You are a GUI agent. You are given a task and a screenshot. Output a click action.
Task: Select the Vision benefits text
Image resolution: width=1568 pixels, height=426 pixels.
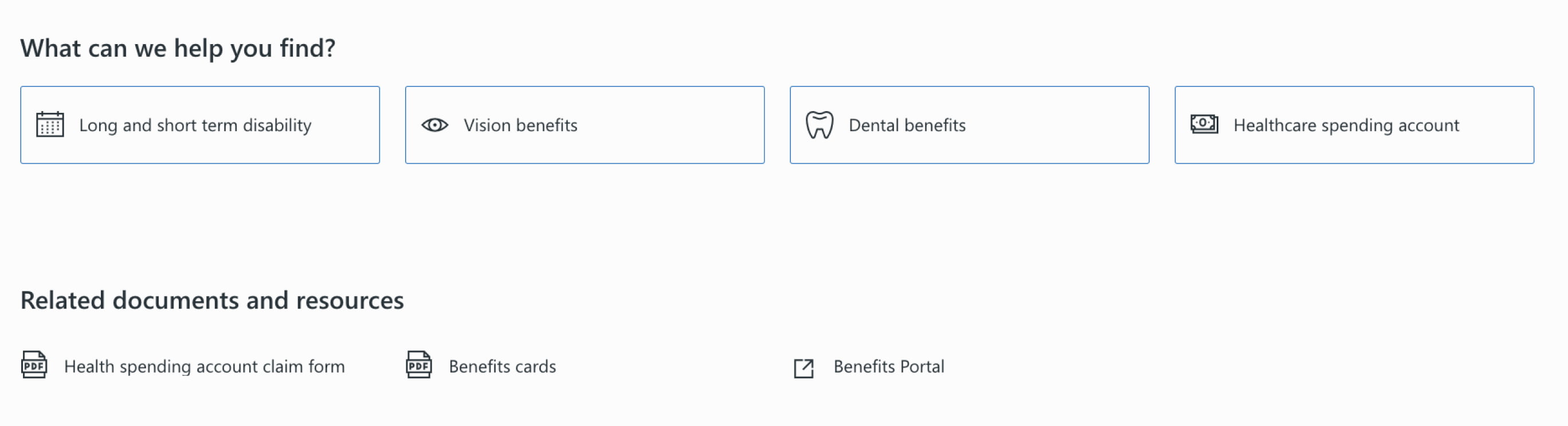[x=520, y=125]
